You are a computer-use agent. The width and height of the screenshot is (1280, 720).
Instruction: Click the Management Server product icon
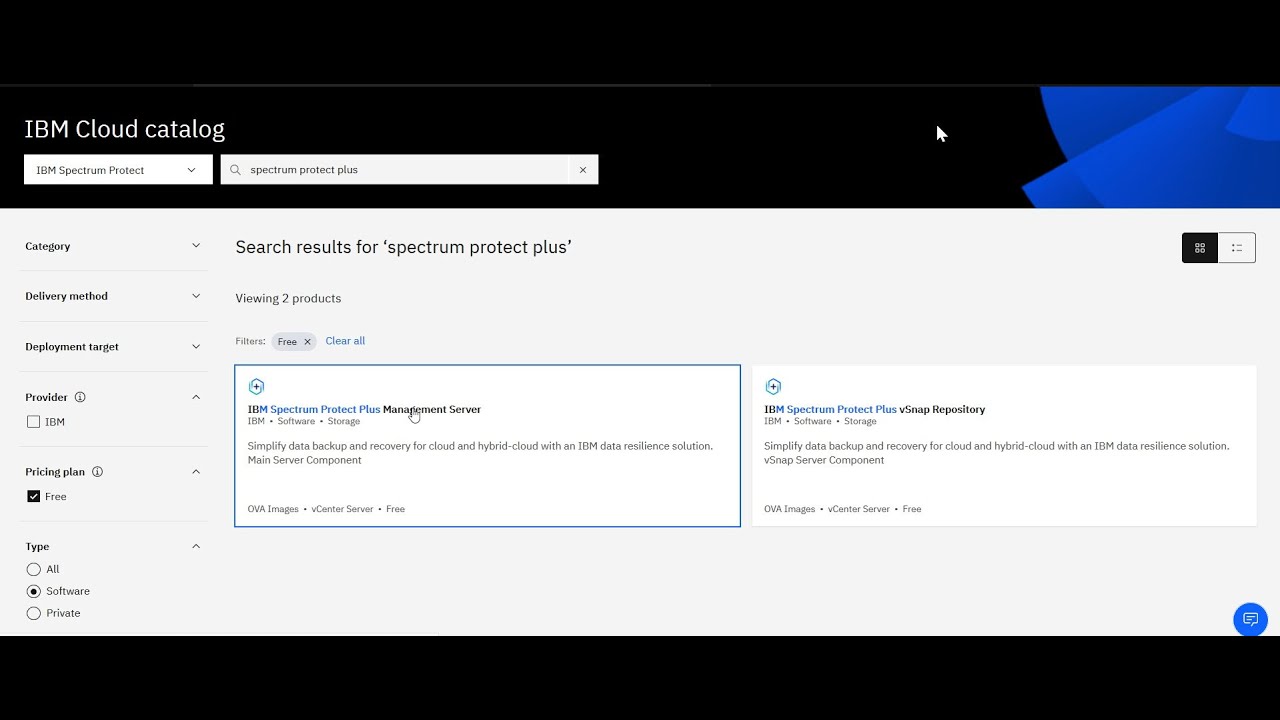coord(256,386)
